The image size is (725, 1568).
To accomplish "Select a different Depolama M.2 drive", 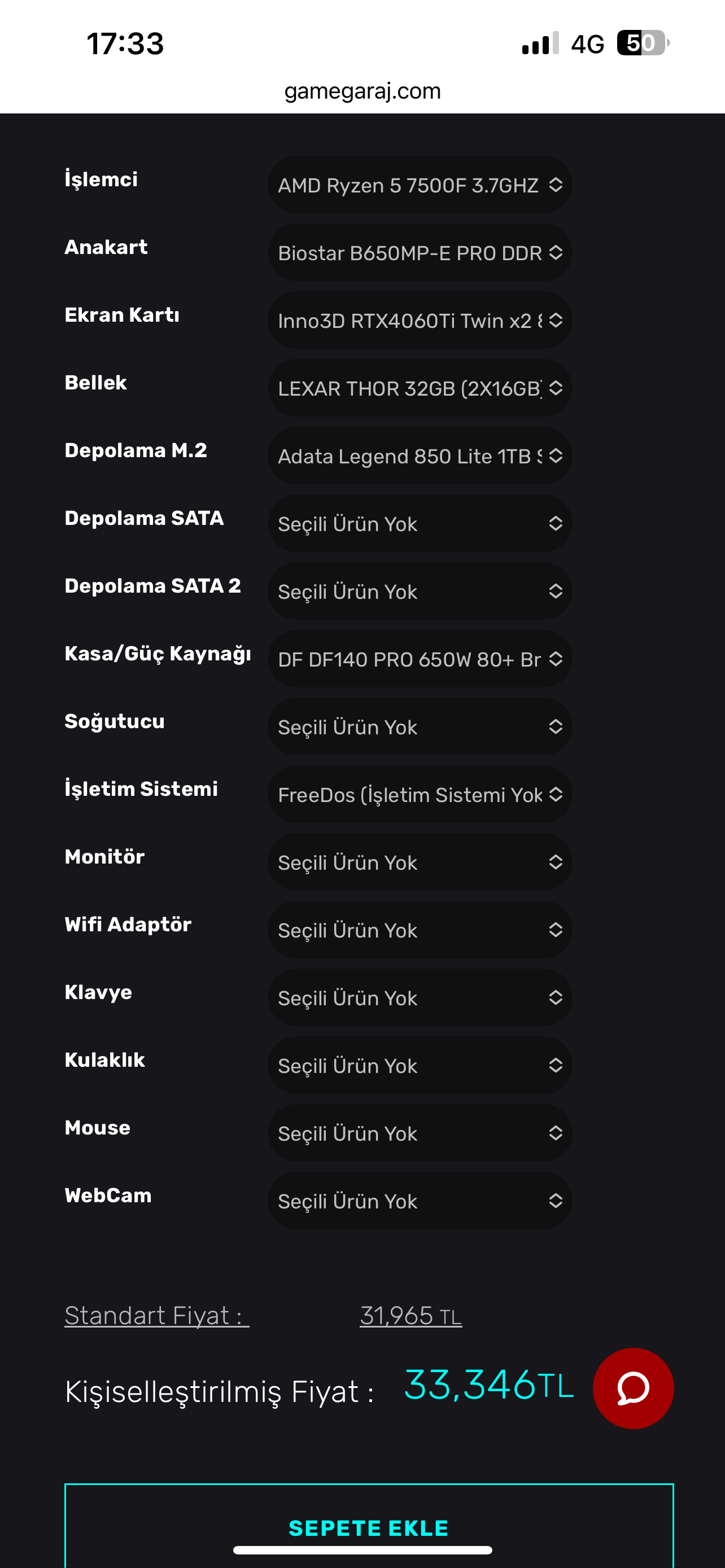I will (x=420, y=456).
